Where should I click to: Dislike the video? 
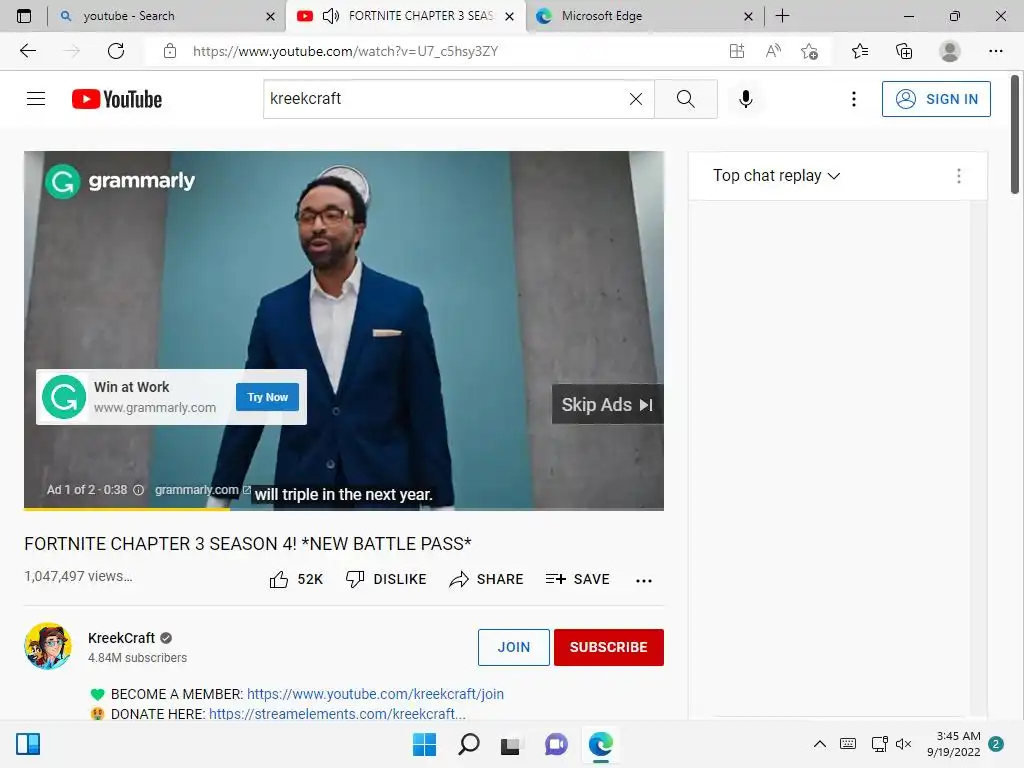[386, 579]
